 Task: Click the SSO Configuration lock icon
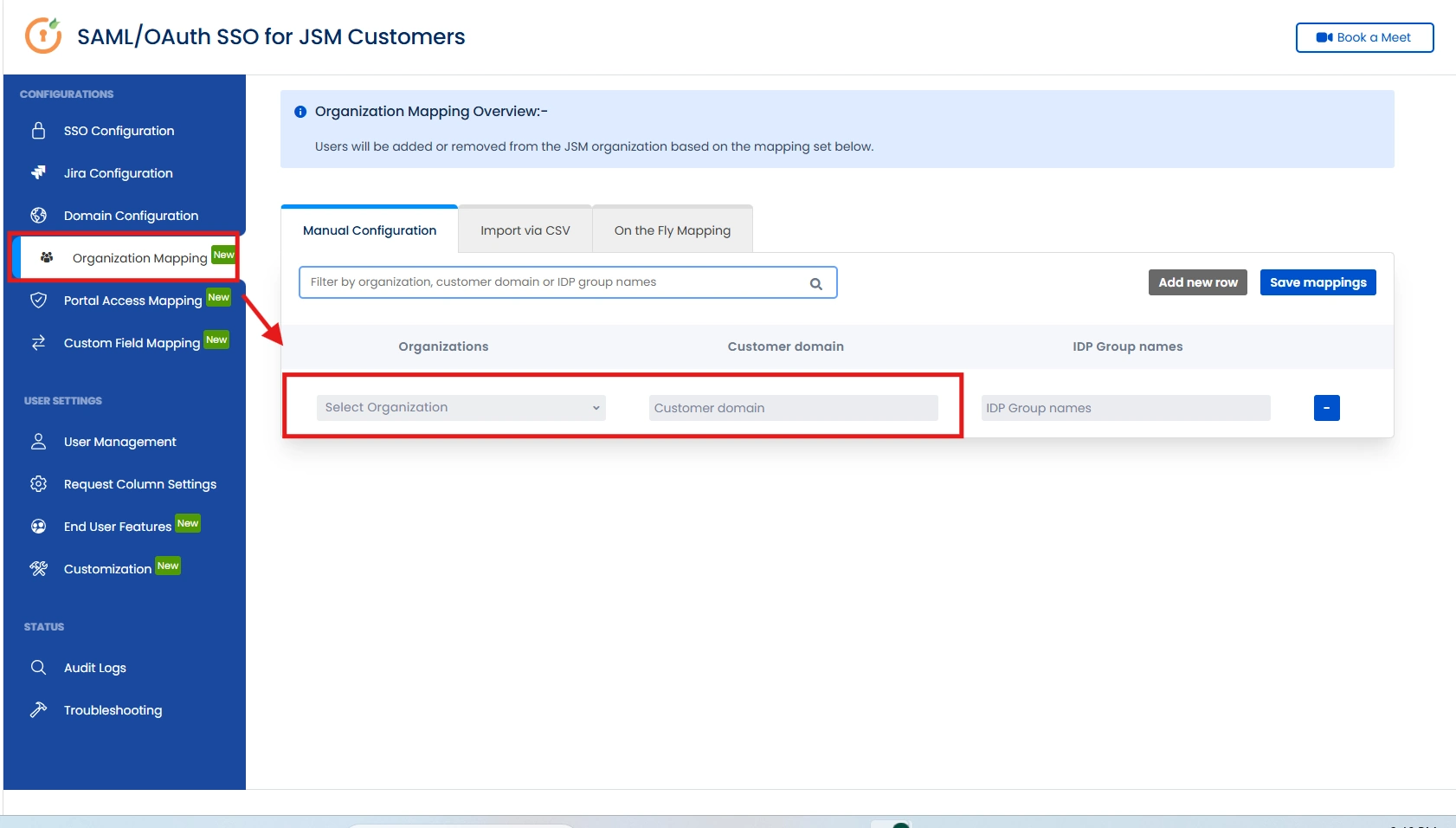[x=38, y=131]
